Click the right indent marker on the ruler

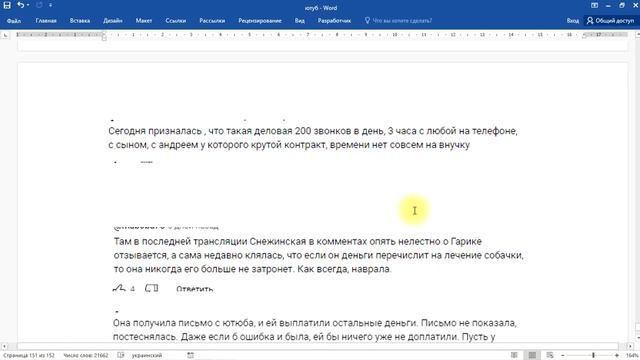(x=585, y=37)
